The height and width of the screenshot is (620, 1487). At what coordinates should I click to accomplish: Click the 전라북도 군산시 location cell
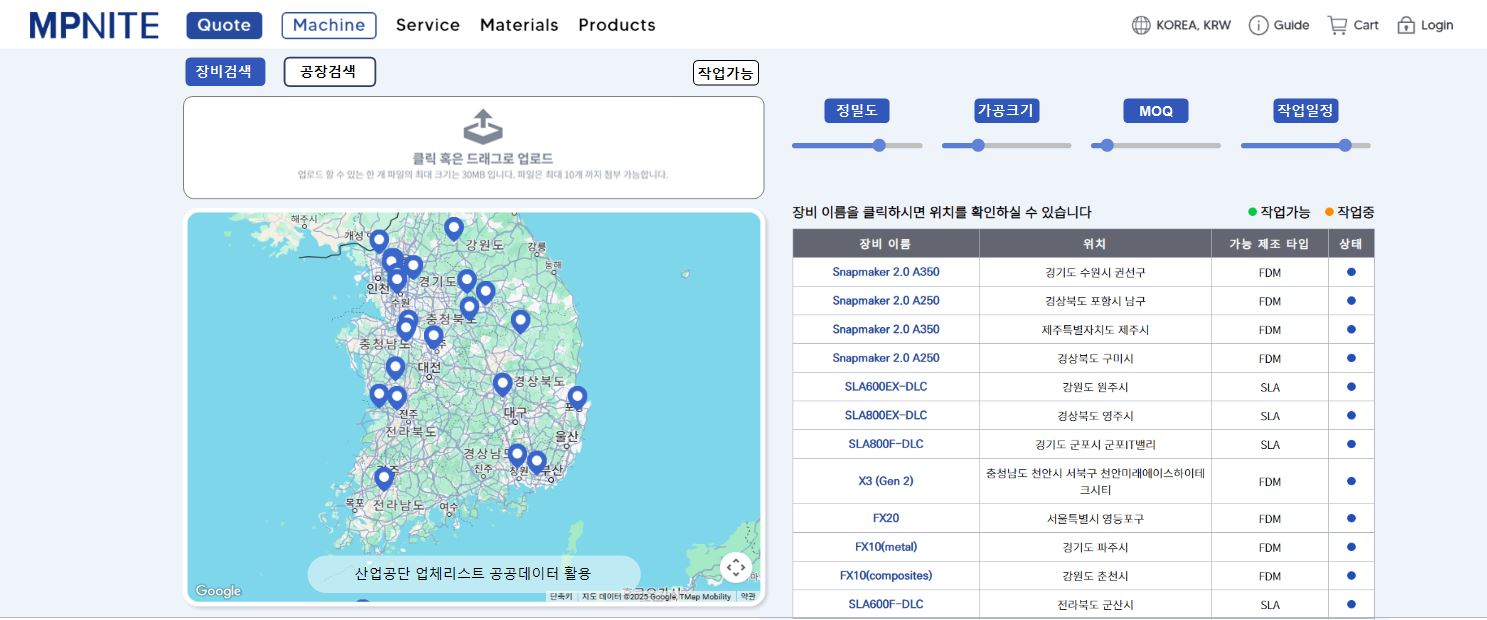coord(1095,605)
